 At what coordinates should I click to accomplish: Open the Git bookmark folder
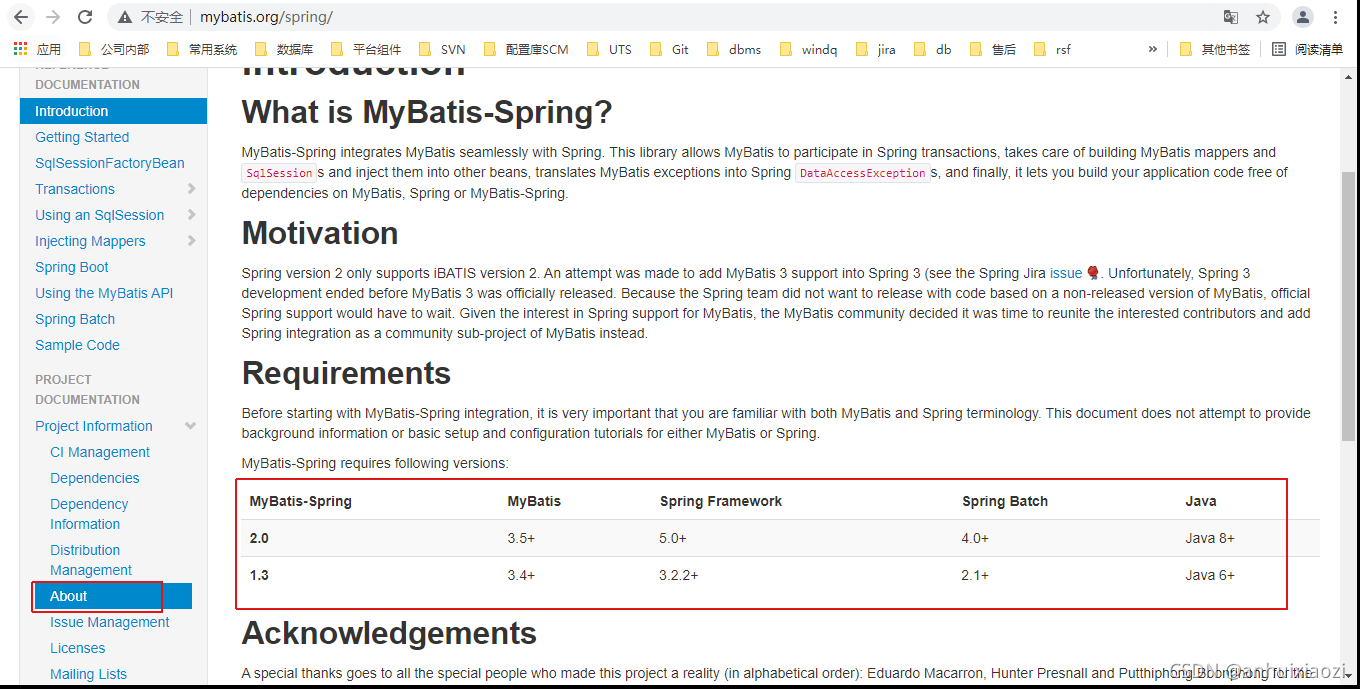point(669,49)
